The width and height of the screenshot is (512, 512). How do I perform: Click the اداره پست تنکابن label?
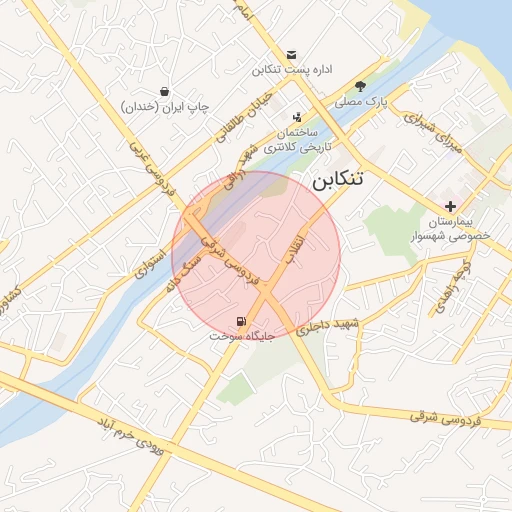coord(292,70)
